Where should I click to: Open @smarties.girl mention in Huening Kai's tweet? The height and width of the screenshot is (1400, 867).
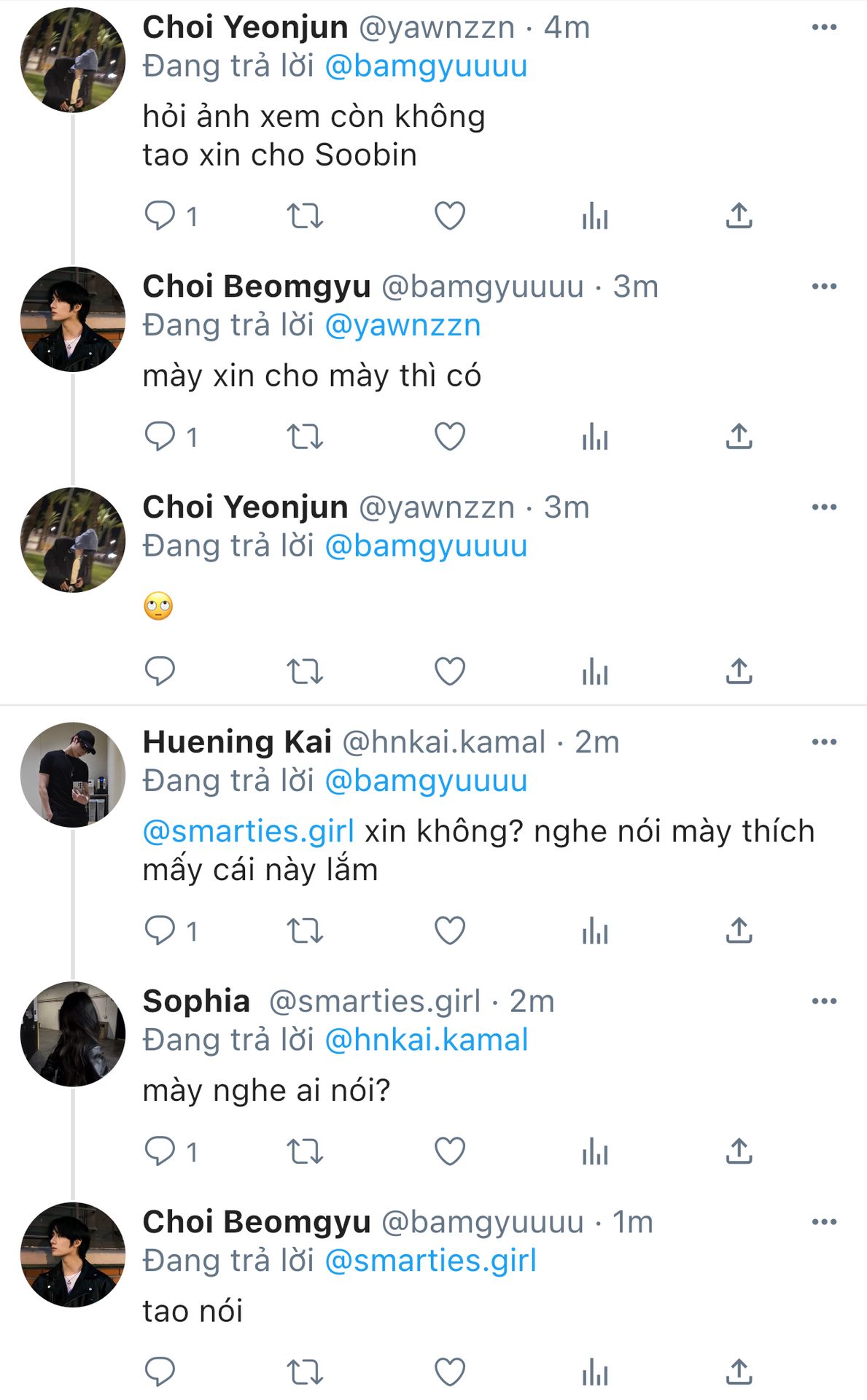[x=249, y=831]
